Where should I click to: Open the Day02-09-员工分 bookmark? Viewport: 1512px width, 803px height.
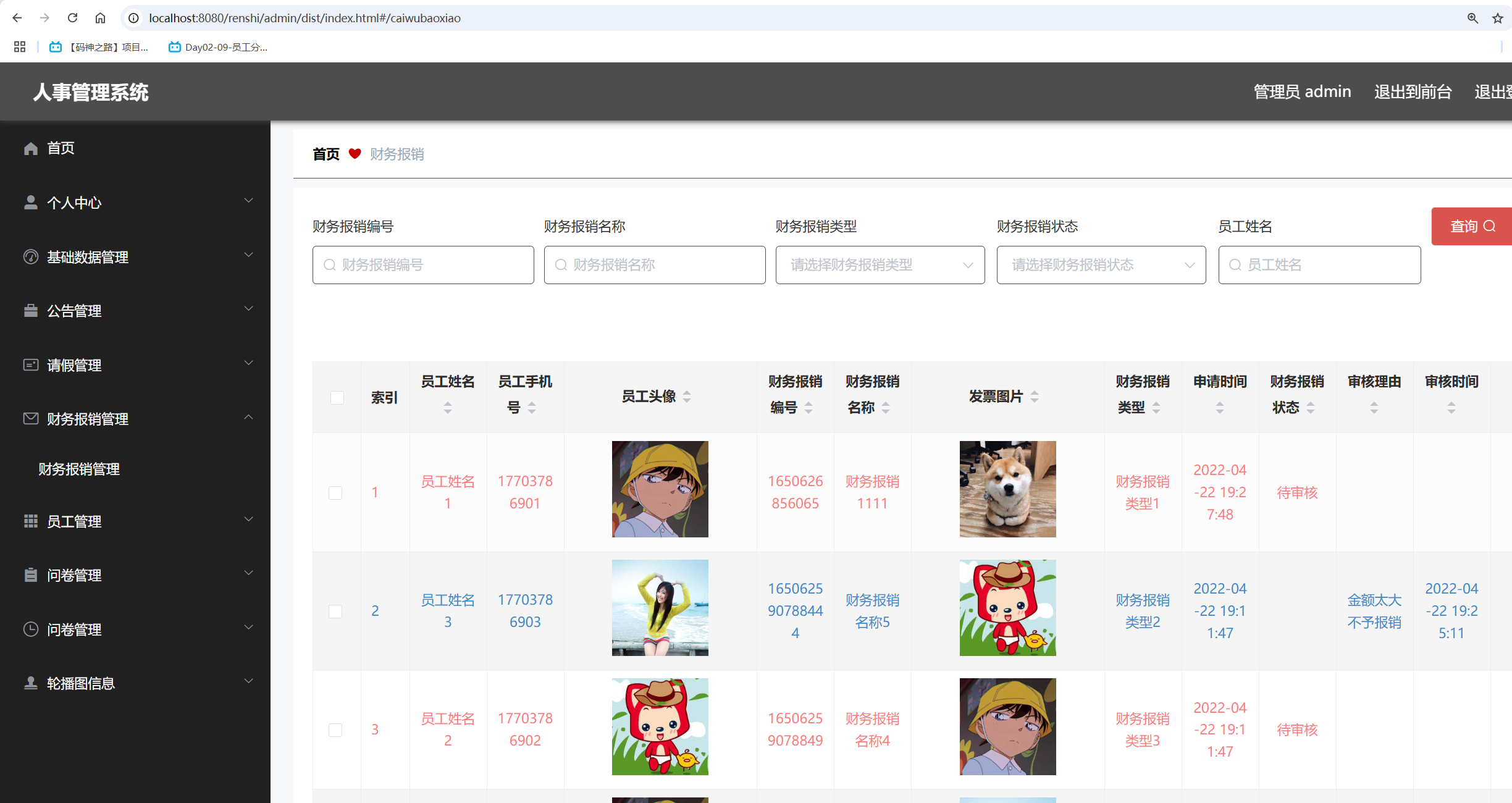(218, 47)
